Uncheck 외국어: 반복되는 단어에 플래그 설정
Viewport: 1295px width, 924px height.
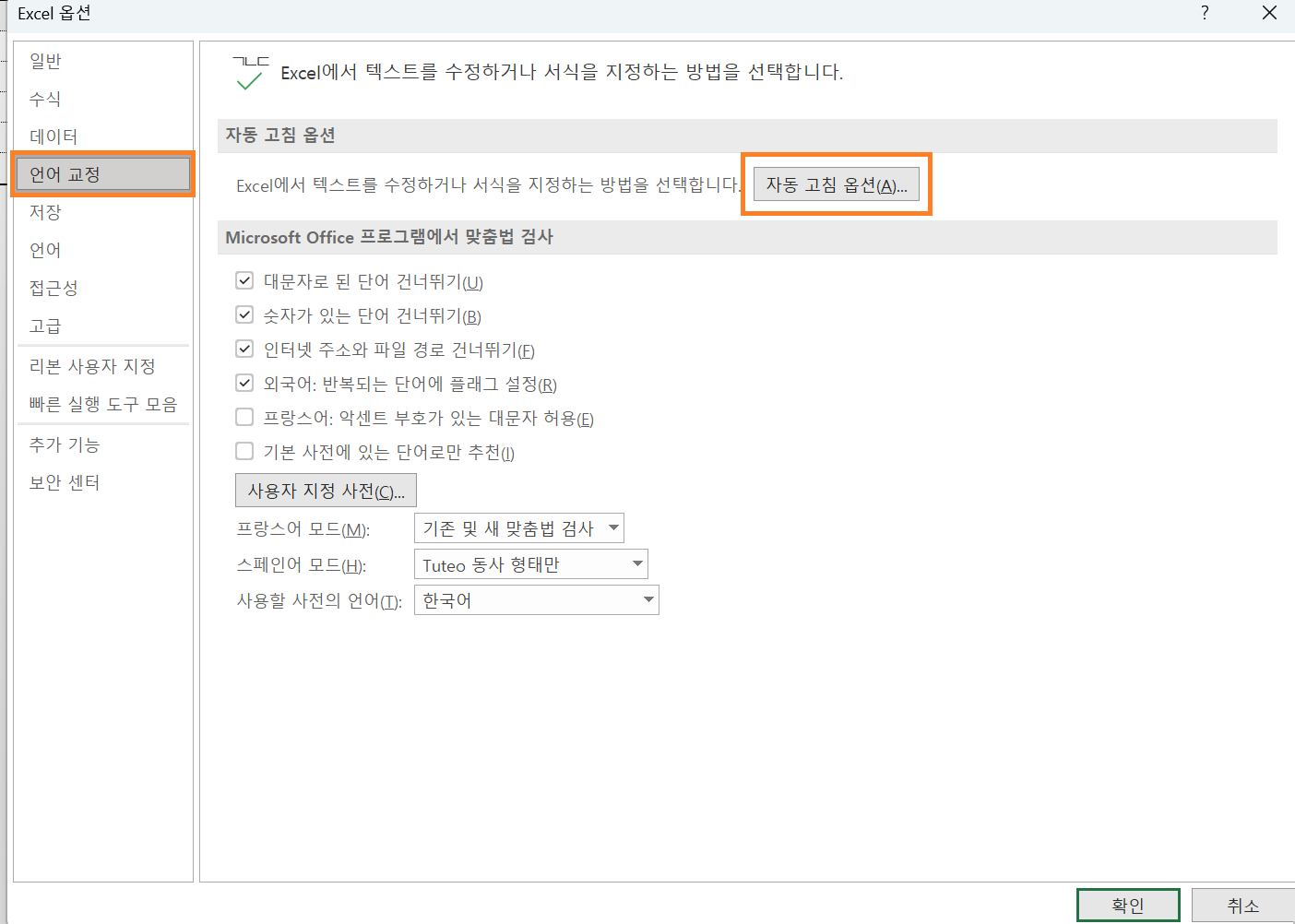tap(244, 383)
